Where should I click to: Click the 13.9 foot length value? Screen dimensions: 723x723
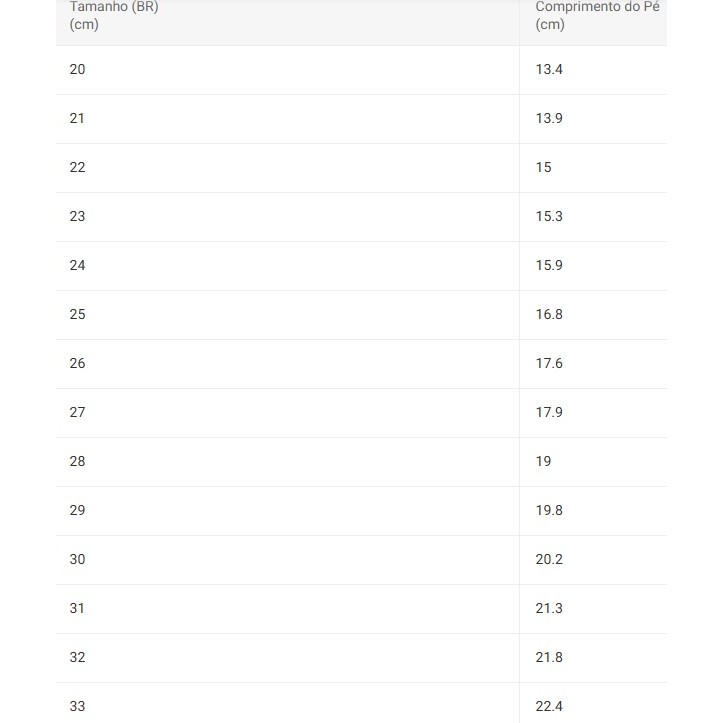pyautogui.click(x=549, y=118)
